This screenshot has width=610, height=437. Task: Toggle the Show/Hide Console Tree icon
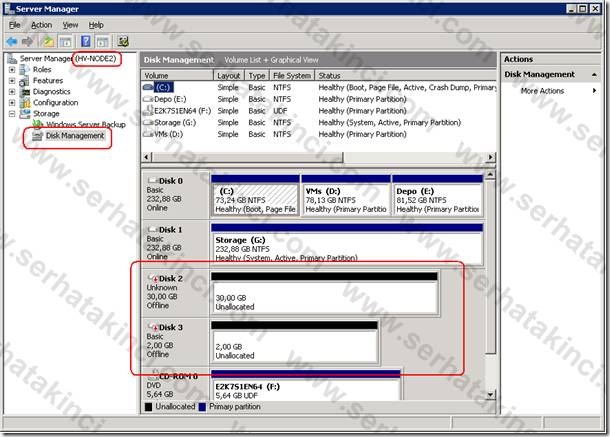pos(65,41)
